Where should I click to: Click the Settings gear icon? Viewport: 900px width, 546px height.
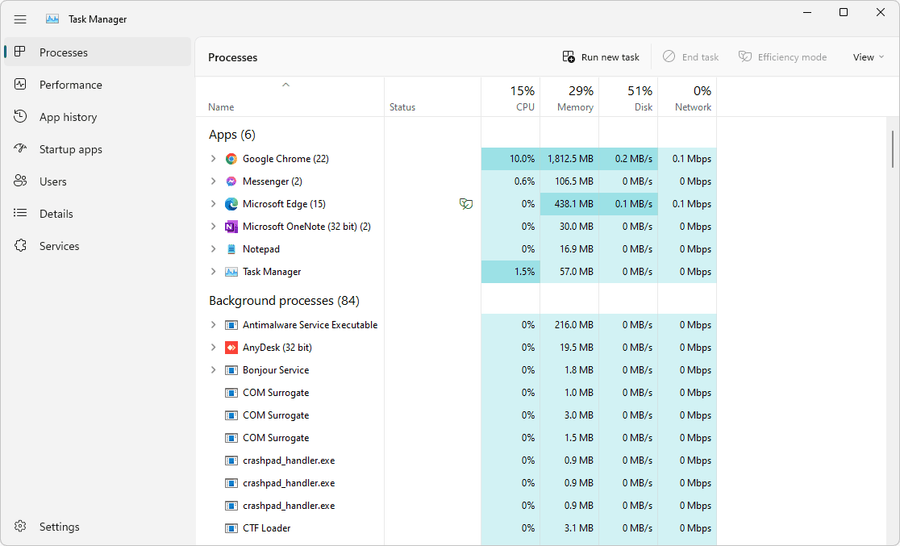20,526
